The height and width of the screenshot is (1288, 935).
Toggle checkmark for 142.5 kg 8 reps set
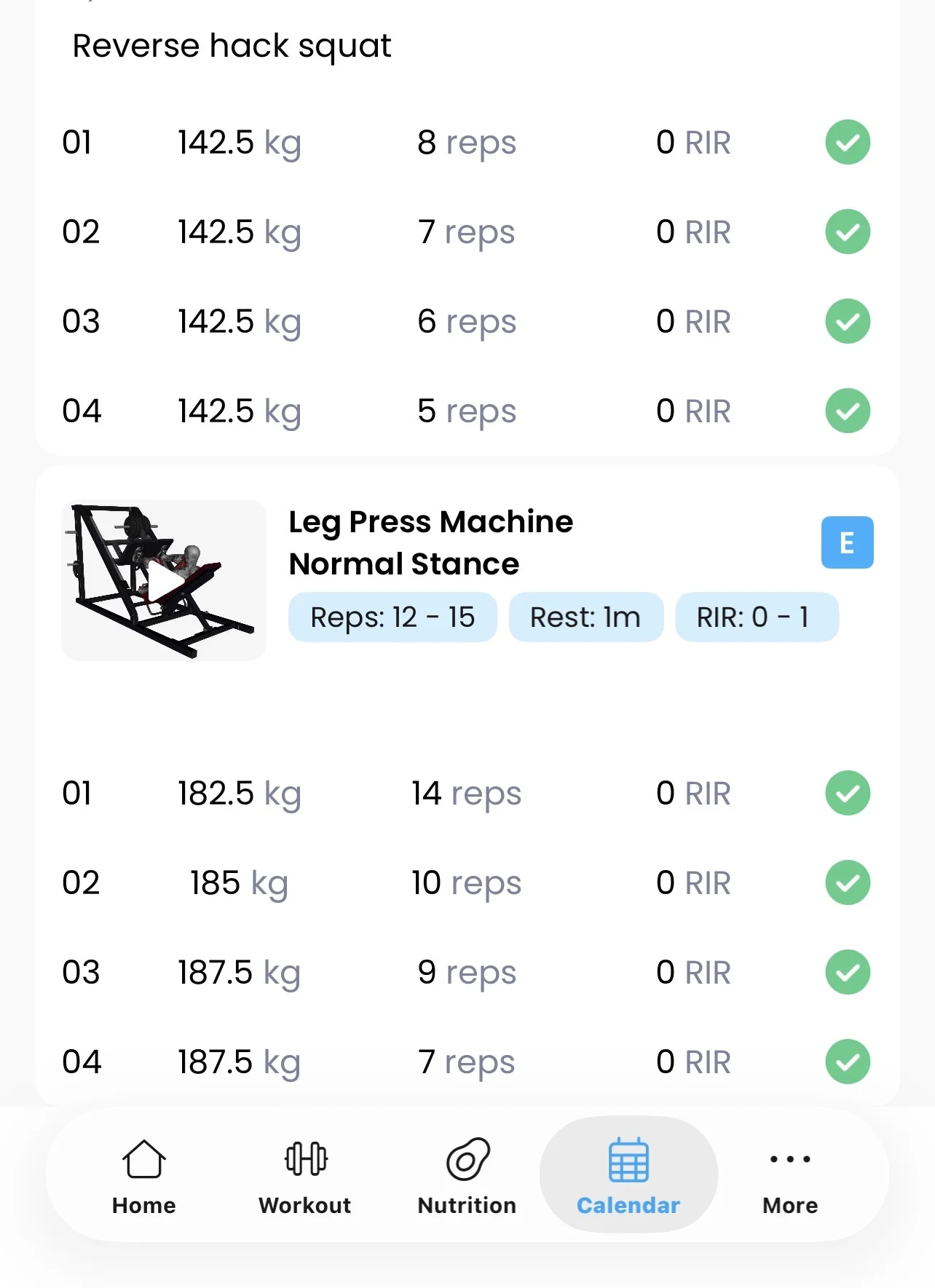pos(848,142)
